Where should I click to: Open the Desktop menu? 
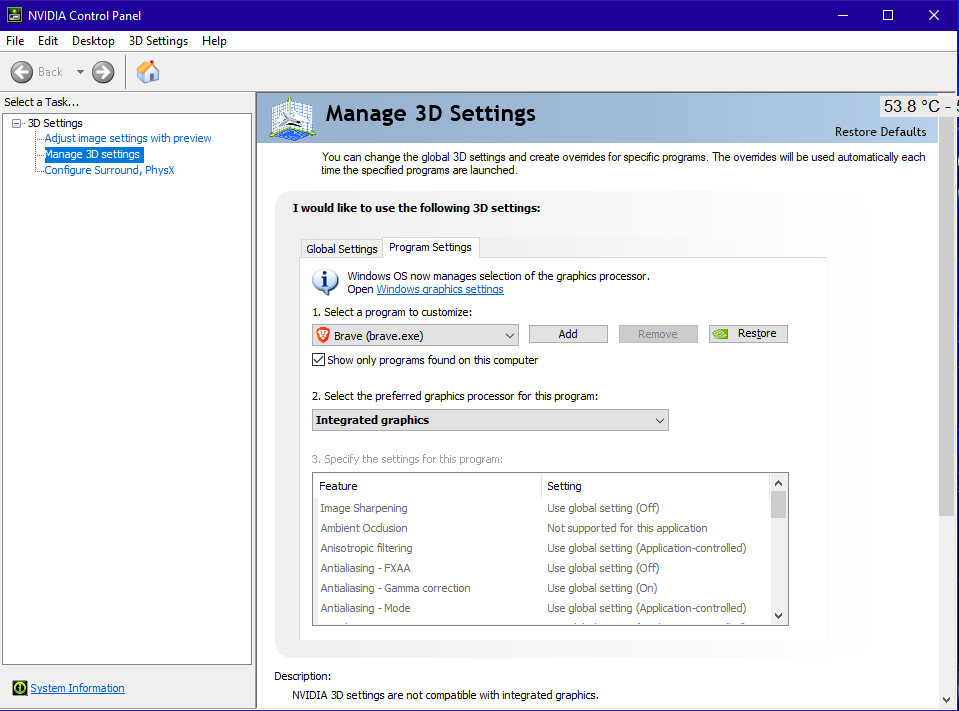click(x=93, y=41)
